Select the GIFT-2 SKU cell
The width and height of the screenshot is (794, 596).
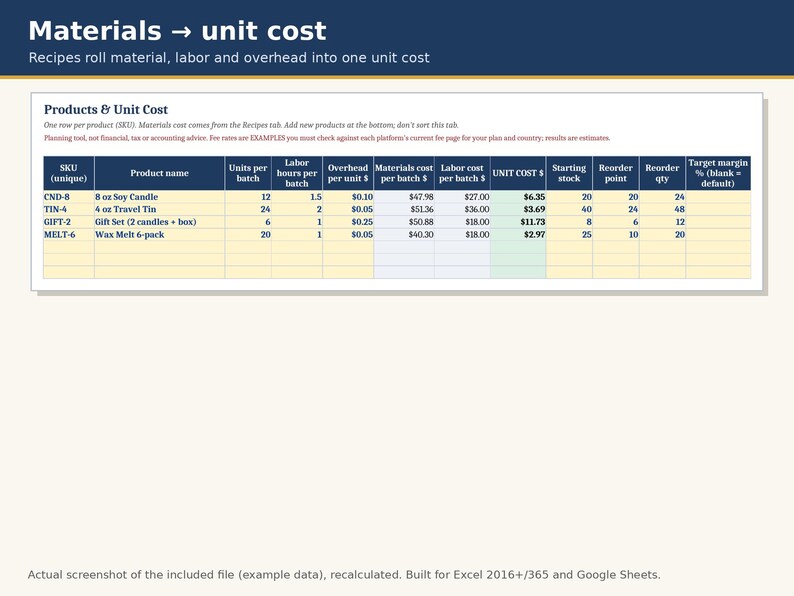click(x=69, y=222)
